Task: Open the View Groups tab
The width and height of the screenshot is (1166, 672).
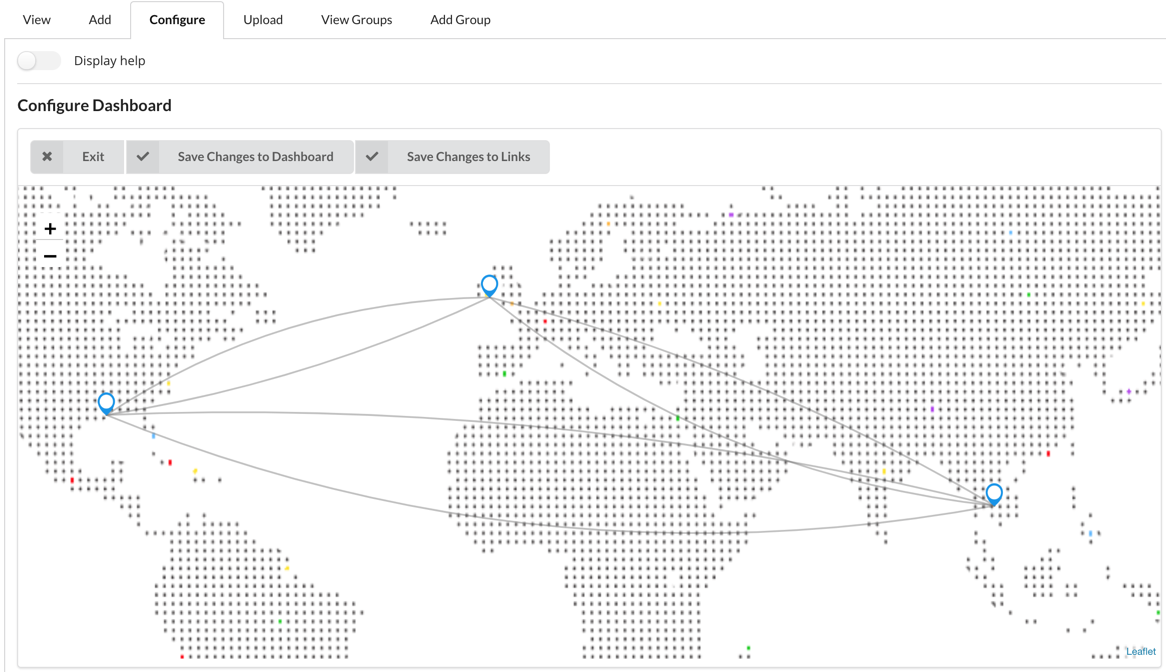Action: point(356,19)
